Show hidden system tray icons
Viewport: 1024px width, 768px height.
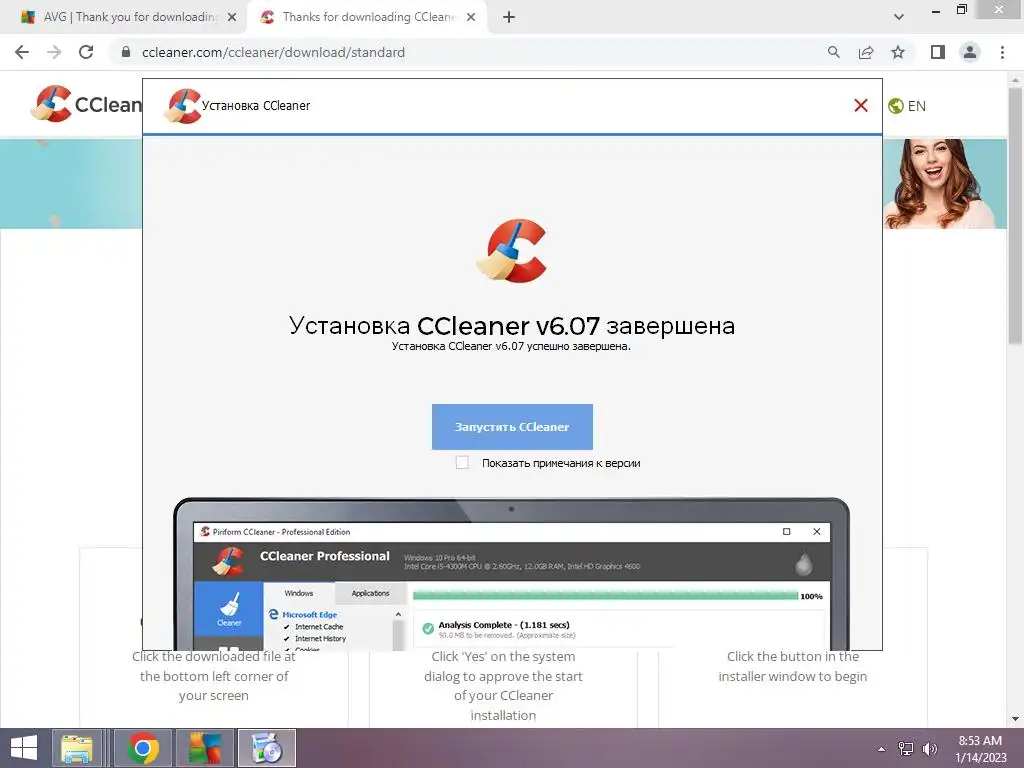coord(882,748)
